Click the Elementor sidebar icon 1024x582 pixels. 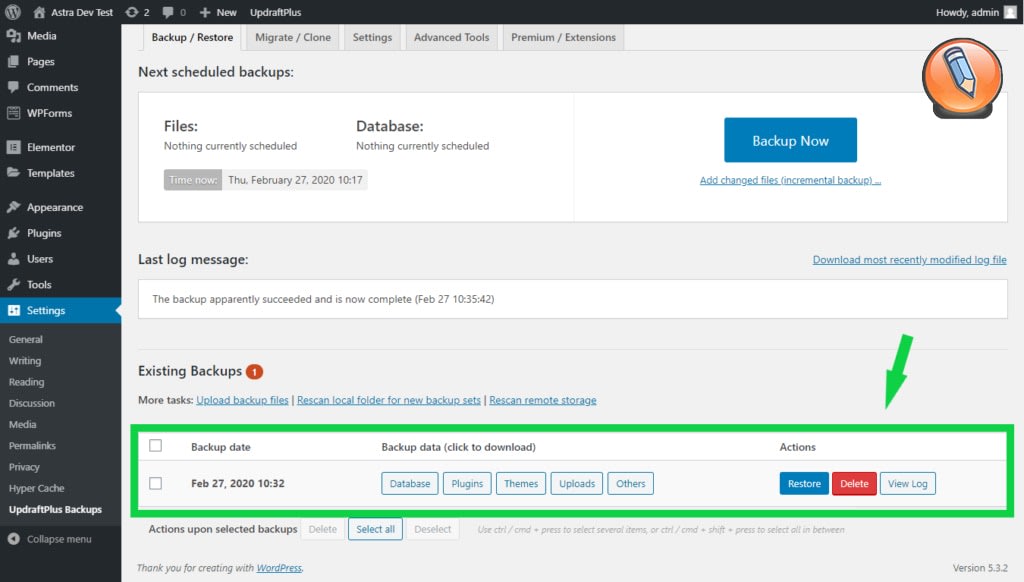[13, 147]
